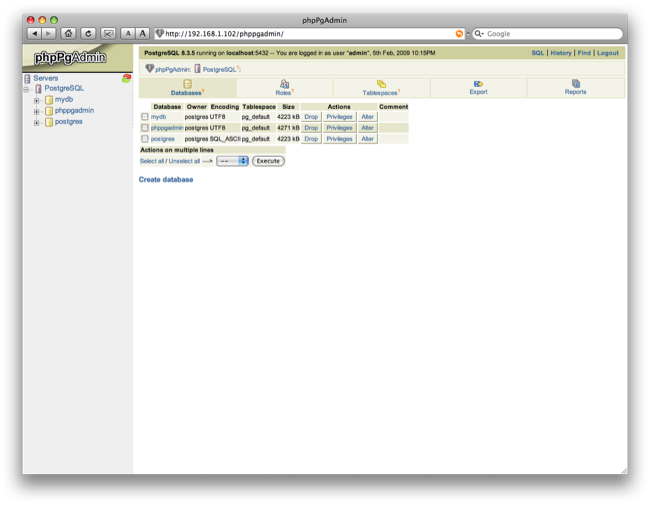Click the Logout link

point(608,53)
